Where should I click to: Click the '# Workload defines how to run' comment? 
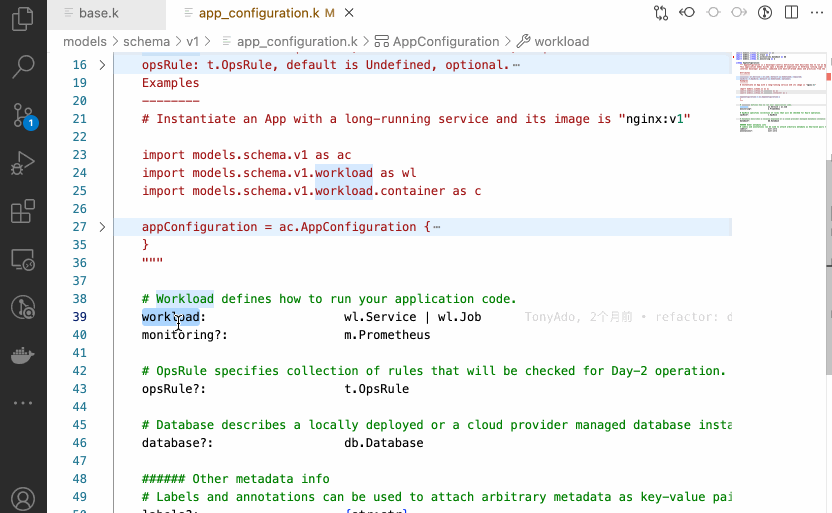point(329,299)
